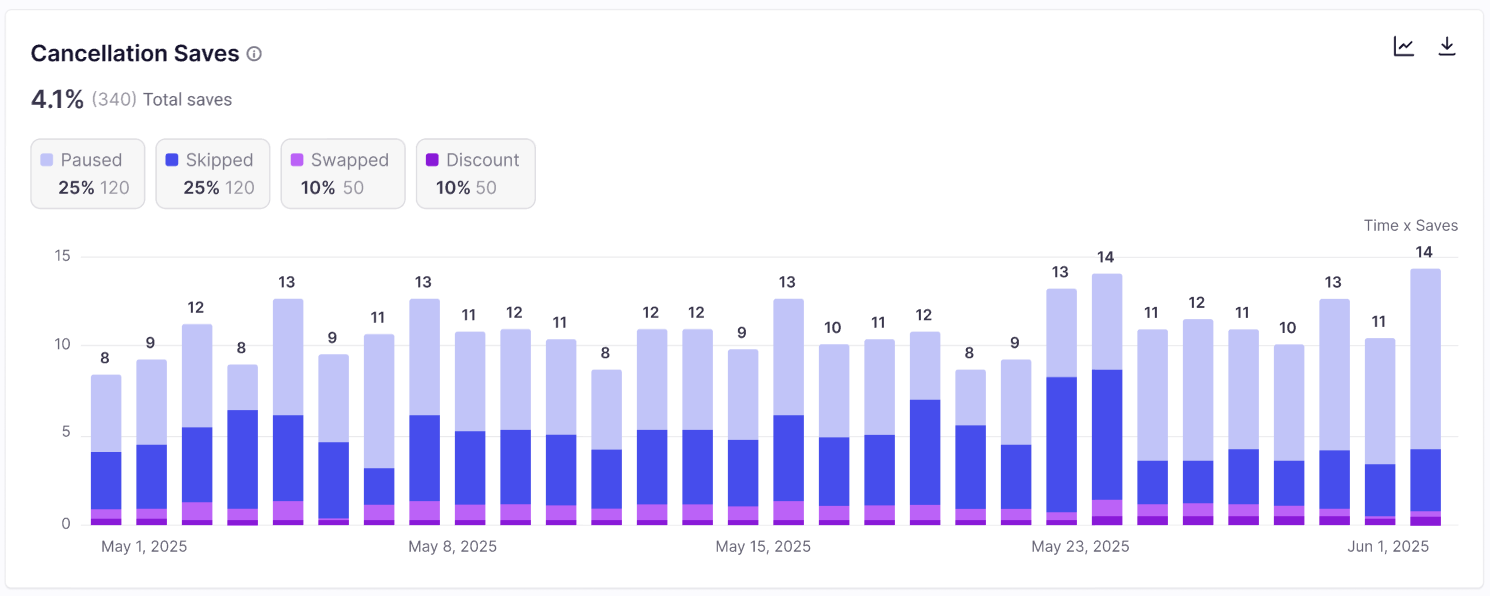Click the 4.1% total saves figure
Viewport: 1490px width, 596px height.
[57, 99]
